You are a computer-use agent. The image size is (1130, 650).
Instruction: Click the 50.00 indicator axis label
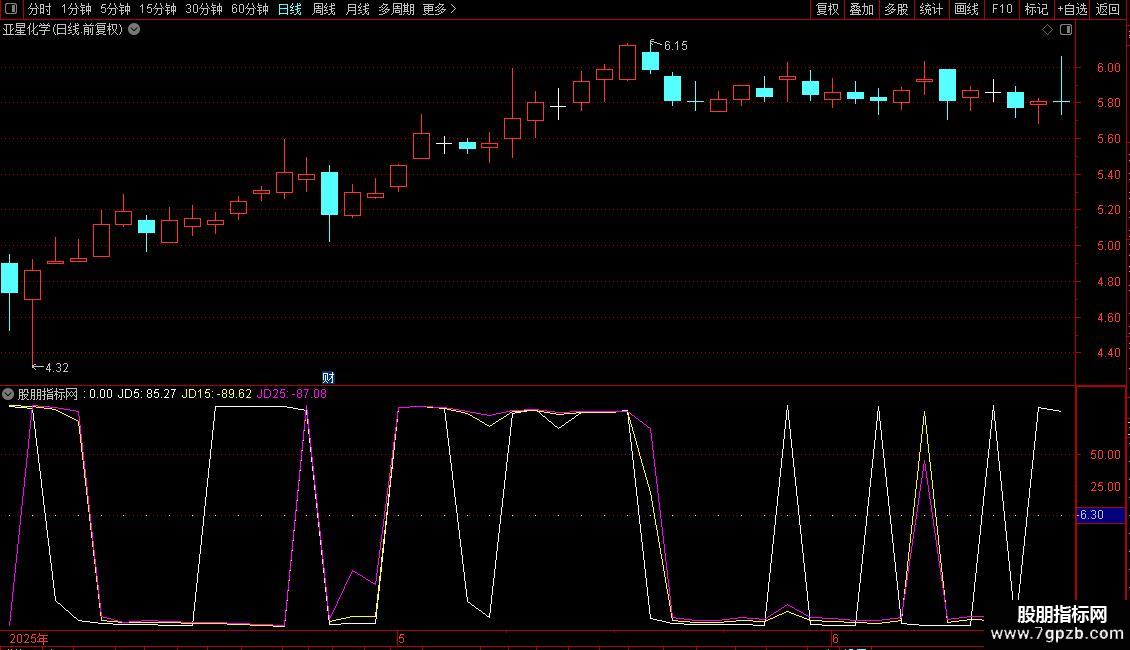tap(1105, 455)
